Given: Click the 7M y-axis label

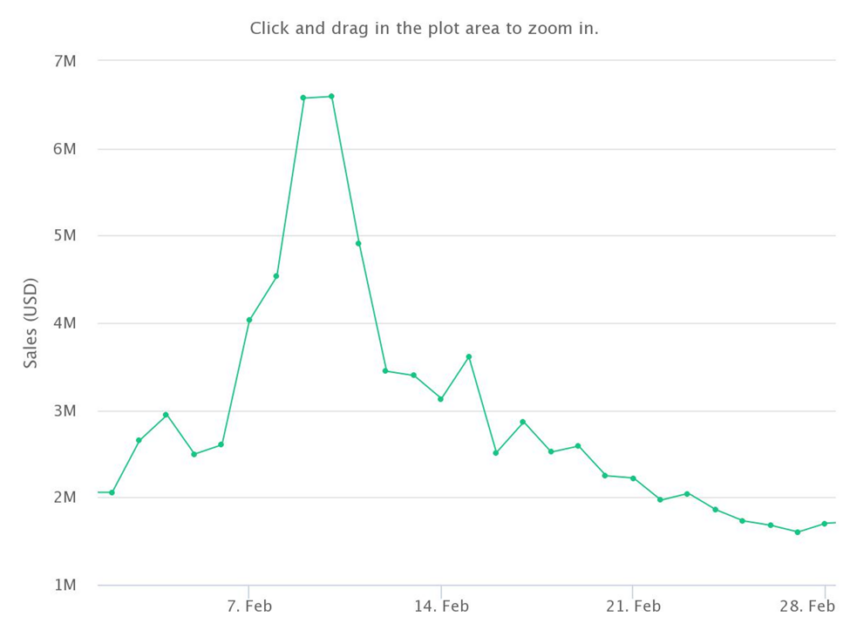Looking at the screenshot, I should click(x=65, y=61).
